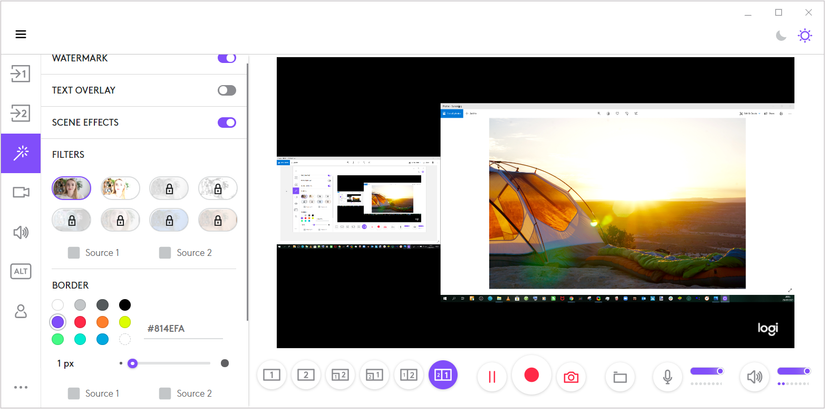Switch to light mode sun icon

click(804, 36)
